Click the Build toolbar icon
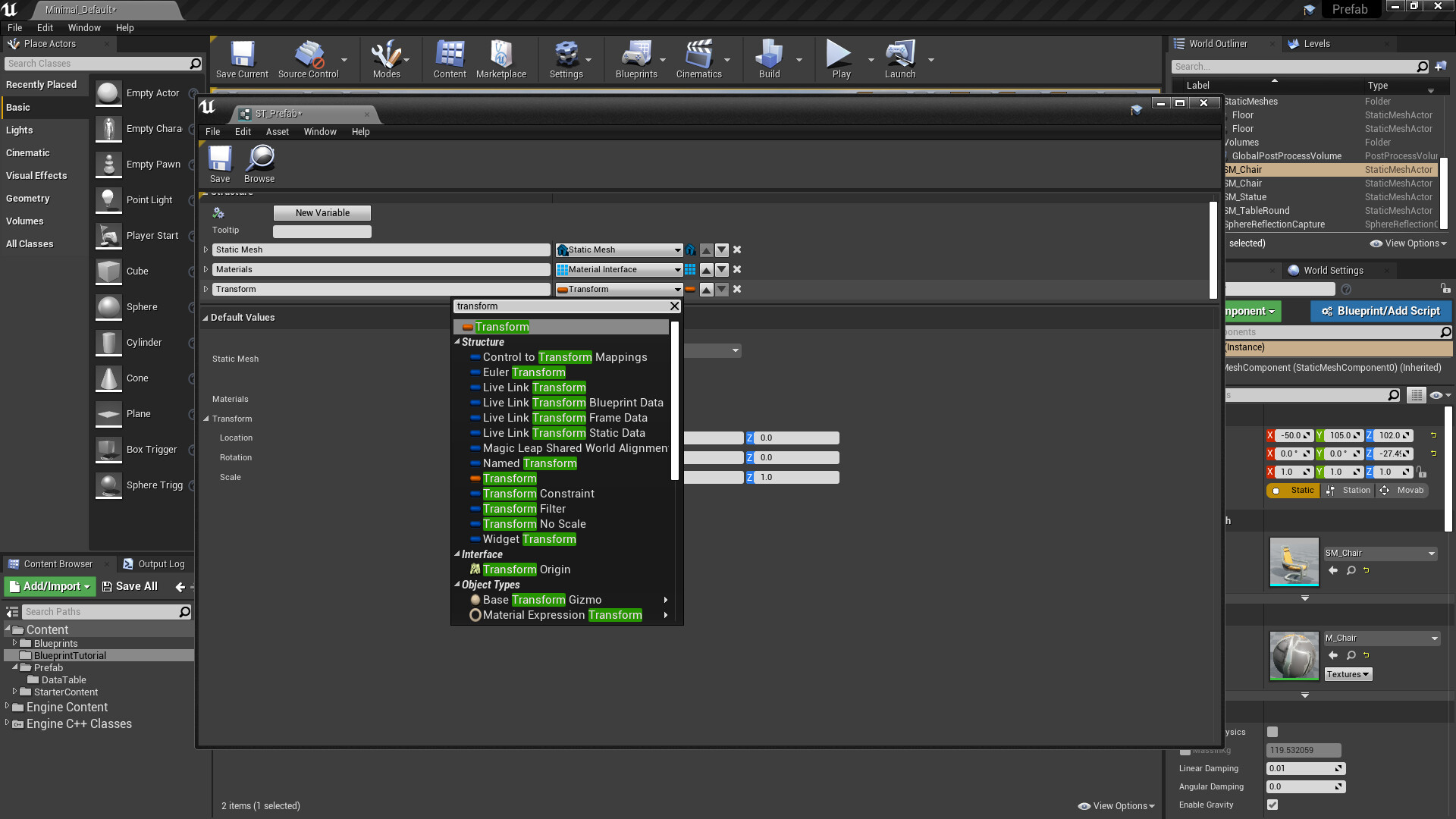The image size is (1456, 819). [x=769, y=55]
